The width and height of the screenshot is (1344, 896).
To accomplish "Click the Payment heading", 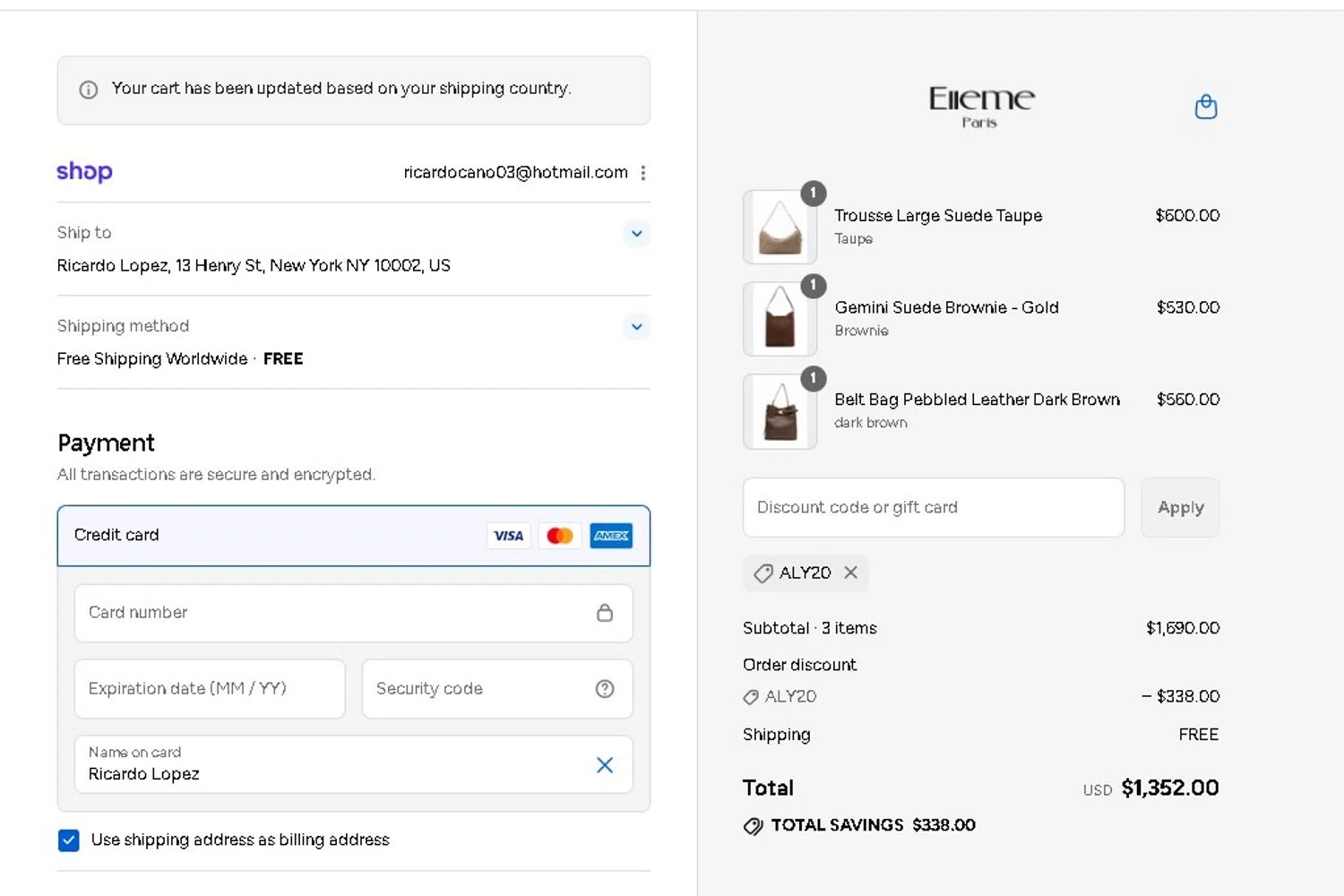I will click(106, 444).
